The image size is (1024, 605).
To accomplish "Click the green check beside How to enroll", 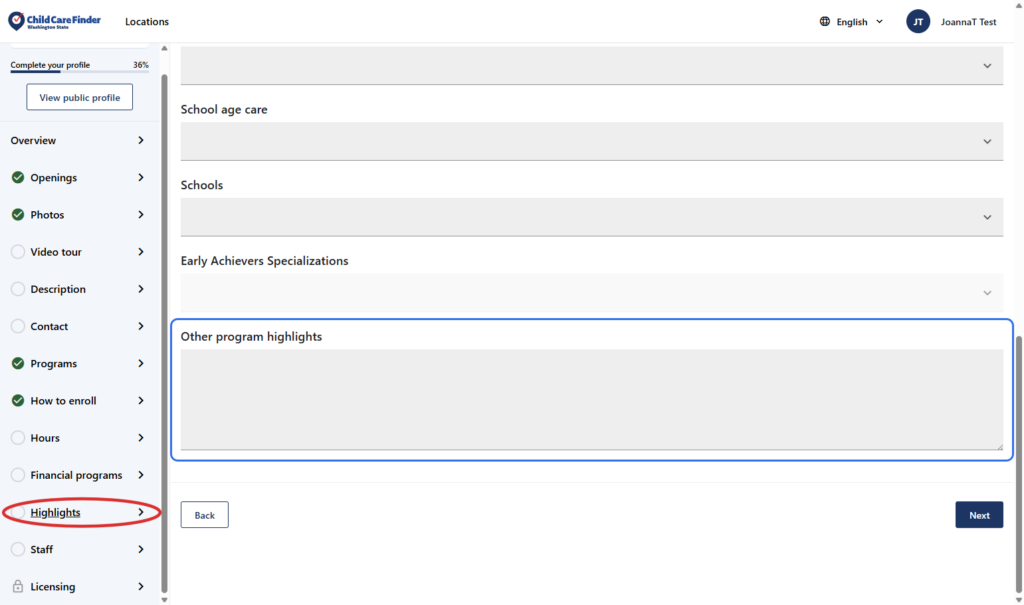I will tap(18, 401).
